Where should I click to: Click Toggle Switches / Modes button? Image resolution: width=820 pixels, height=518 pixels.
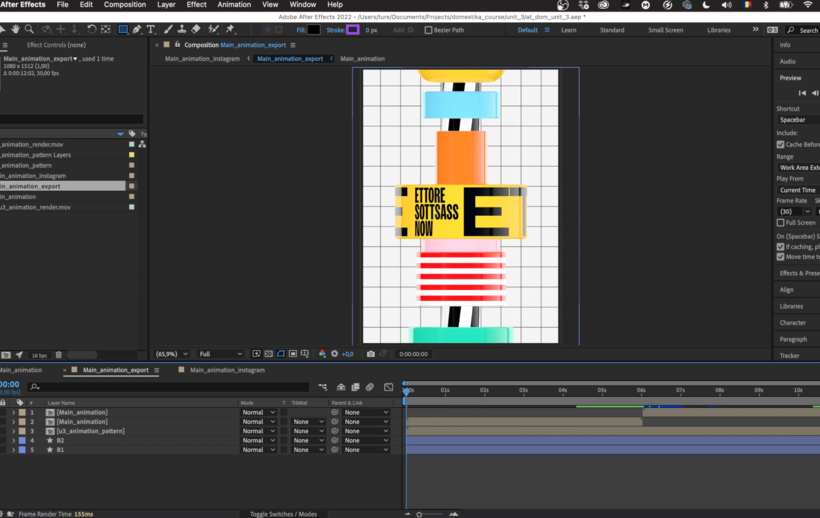coord(283,514)
